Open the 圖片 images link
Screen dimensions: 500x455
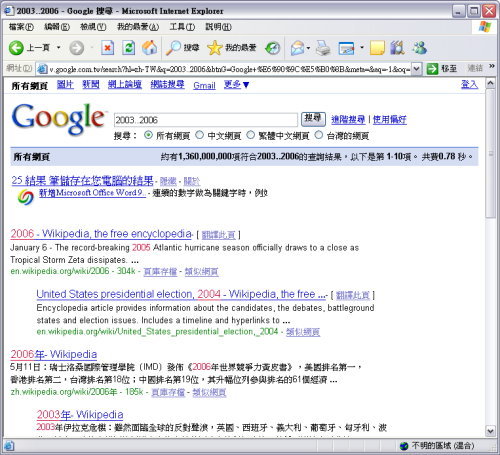tap(65, 85)
